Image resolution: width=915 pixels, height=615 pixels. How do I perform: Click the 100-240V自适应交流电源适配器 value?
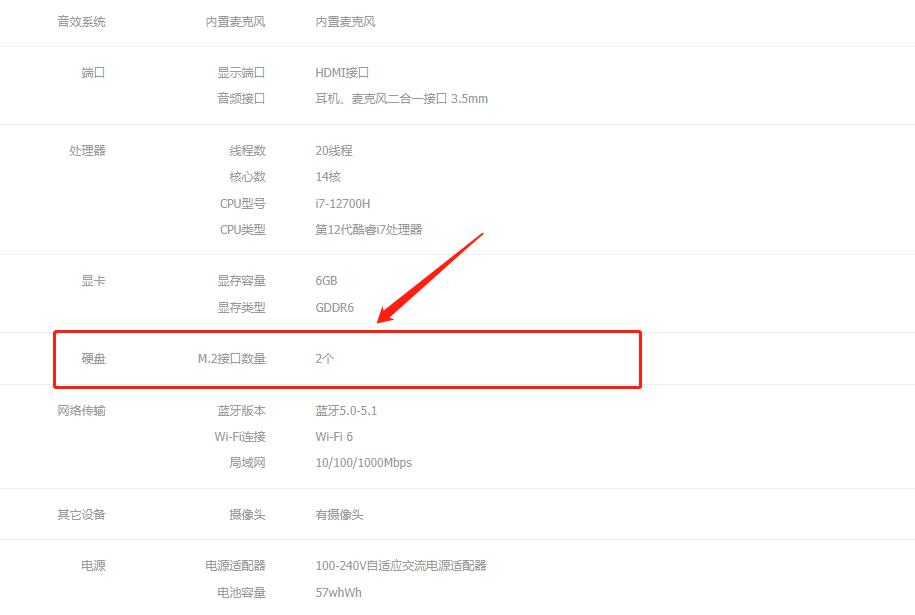[x=401, y=565]
